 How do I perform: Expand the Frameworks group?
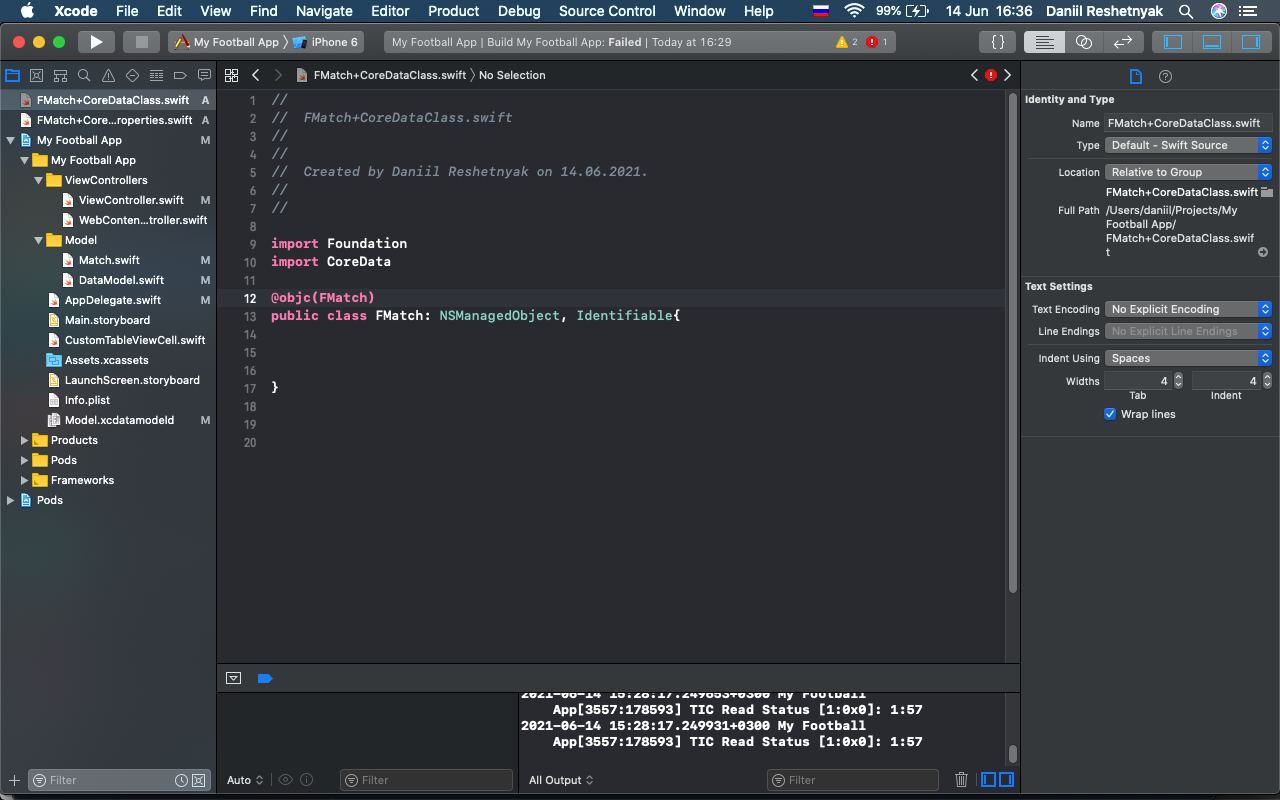pyautogui.click(x=25, y=480)
